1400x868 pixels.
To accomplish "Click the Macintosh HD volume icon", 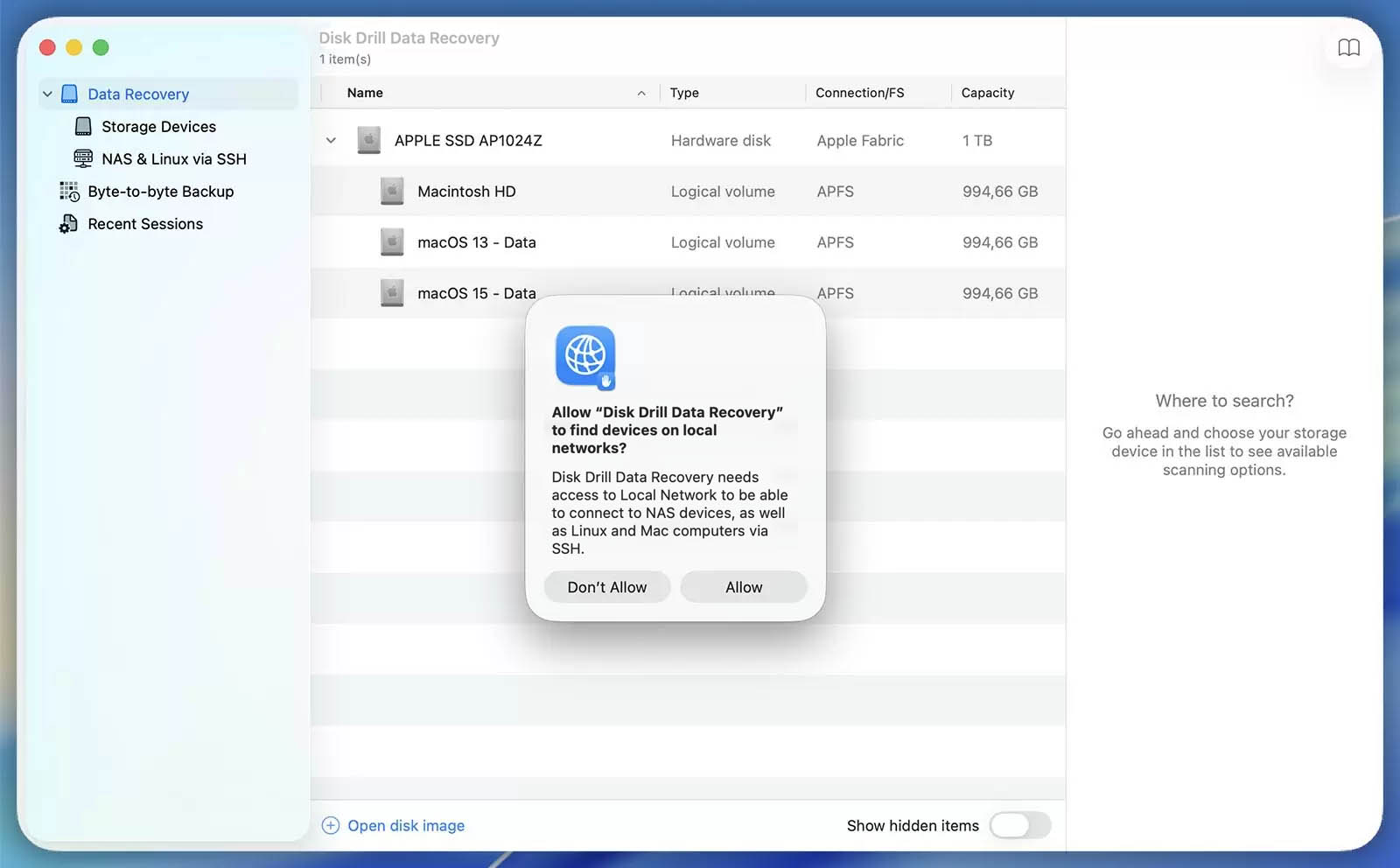I will [x=392, y=191].
